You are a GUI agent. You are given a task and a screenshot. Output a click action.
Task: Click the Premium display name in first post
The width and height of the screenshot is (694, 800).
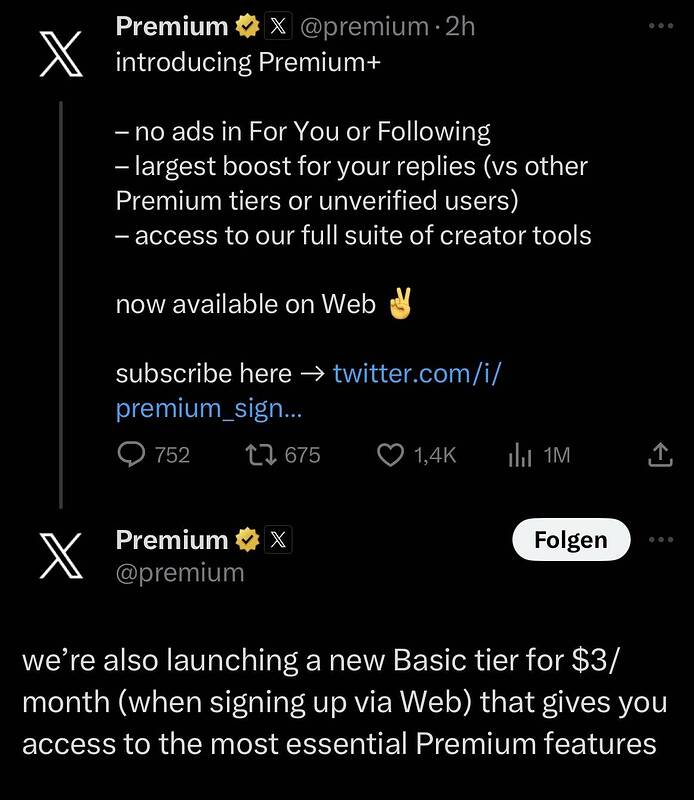172,27
